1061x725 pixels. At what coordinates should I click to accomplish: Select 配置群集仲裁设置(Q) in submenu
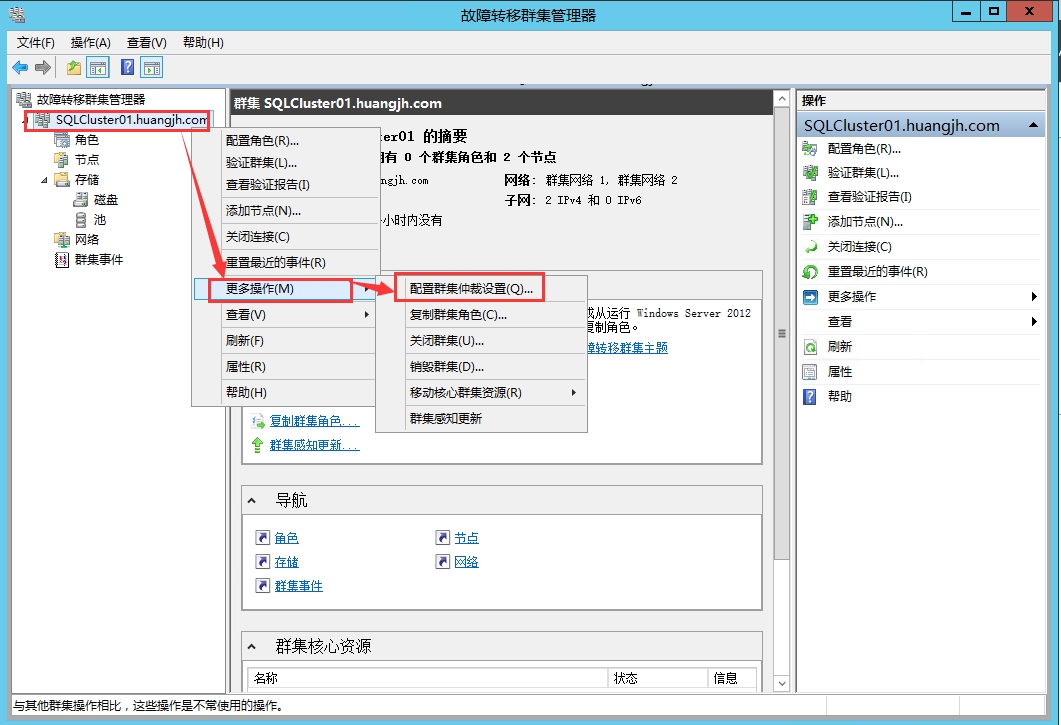[481, 288]
